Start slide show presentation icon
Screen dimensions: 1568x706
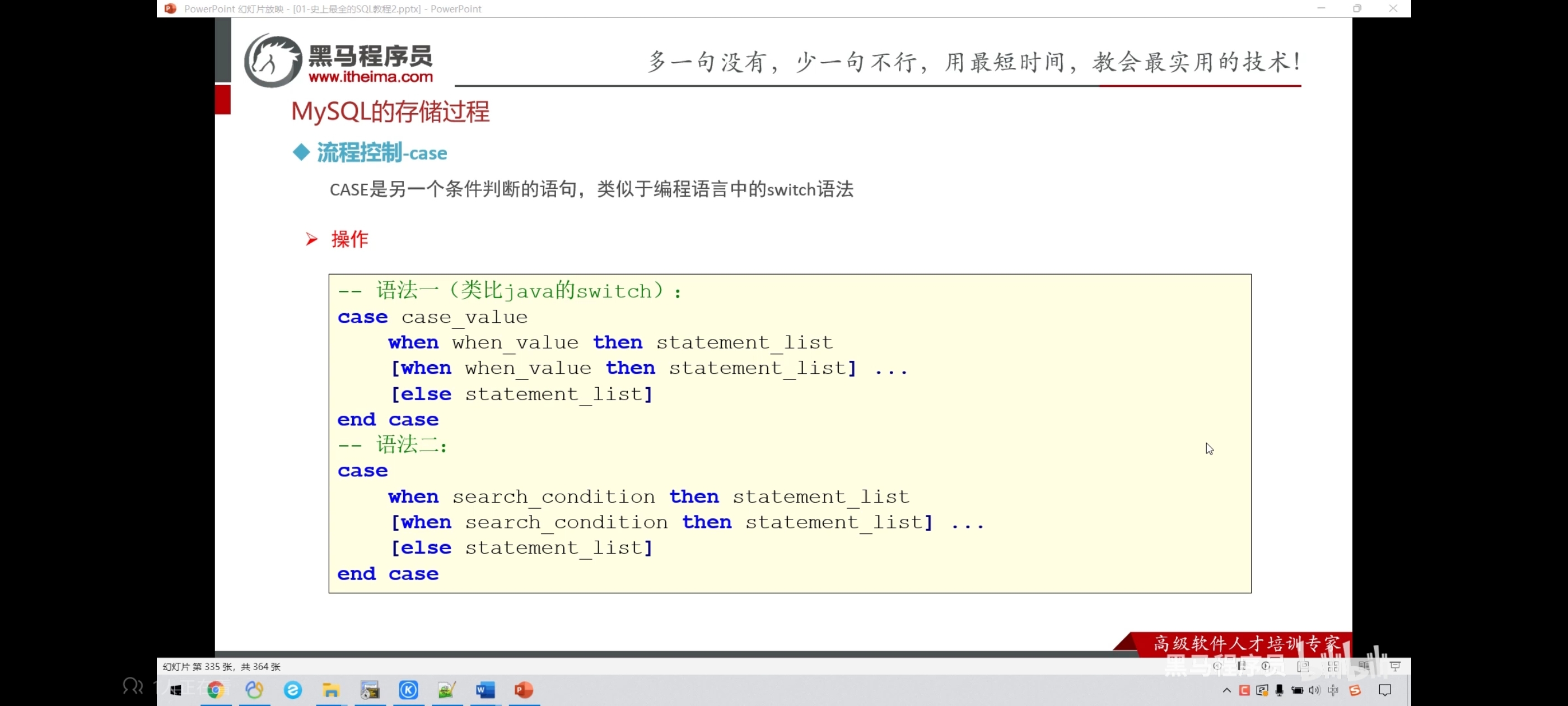[x=1395, y=666]
